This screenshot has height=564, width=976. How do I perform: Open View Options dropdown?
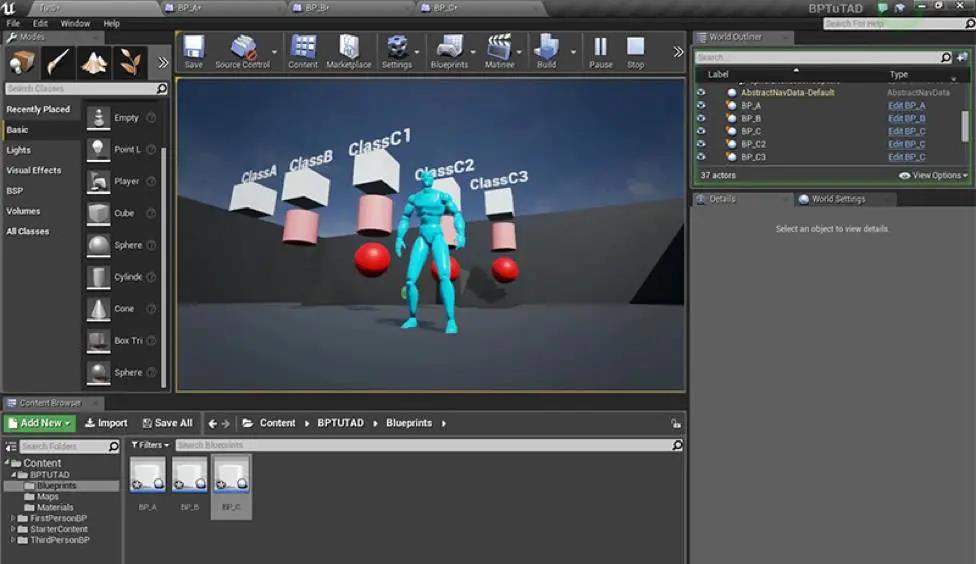point(934,176)
